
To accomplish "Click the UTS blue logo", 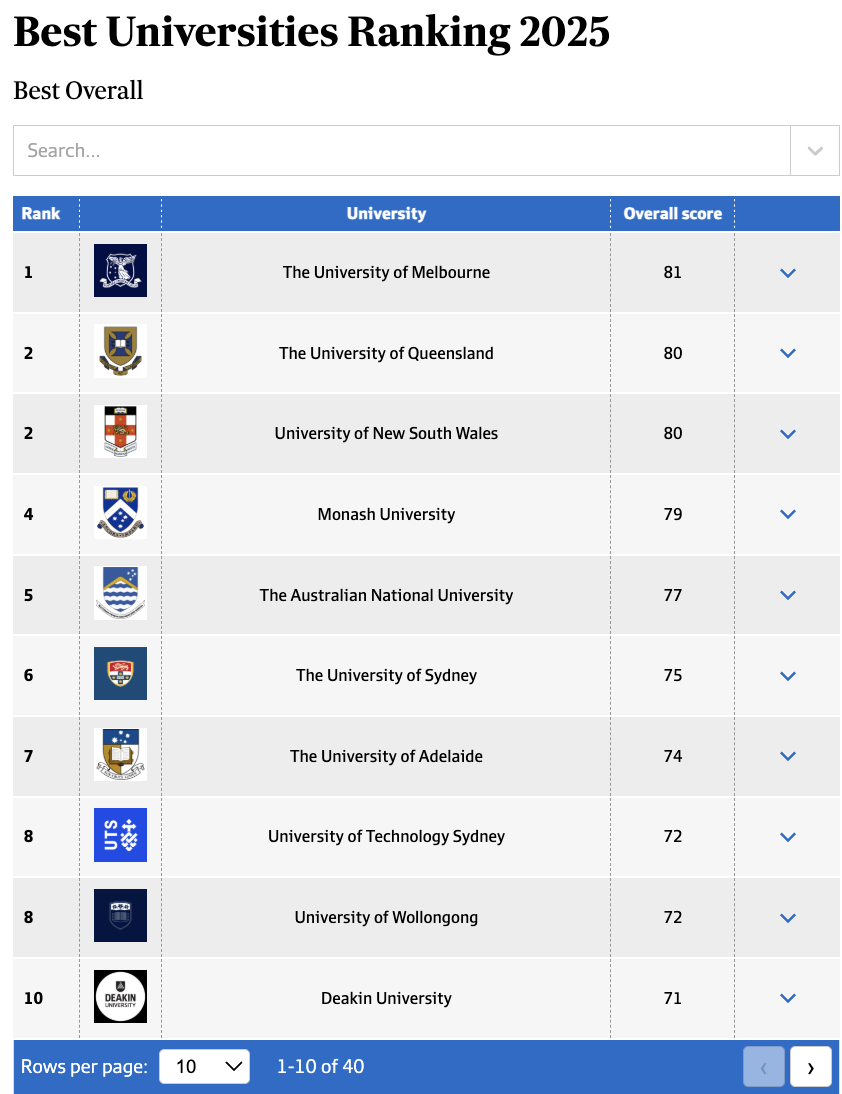I will (x=120, y=835).
